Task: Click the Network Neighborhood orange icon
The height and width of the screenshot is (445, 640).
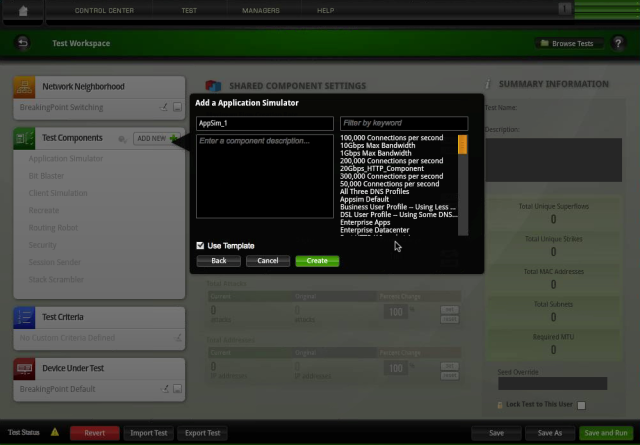Action: tap(24, 87)
